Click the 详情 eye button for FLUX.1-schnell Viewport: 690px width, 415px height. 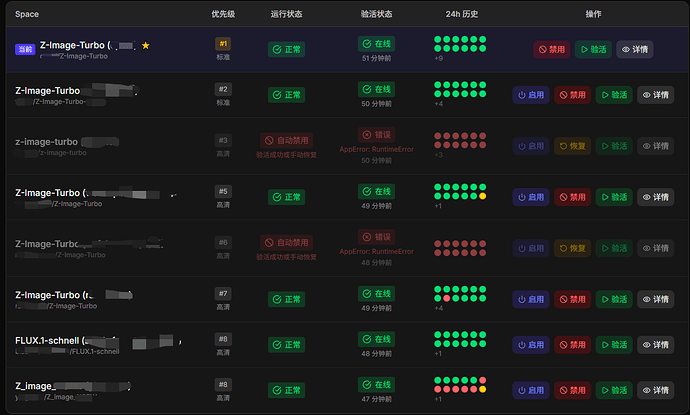coord(654,345)
